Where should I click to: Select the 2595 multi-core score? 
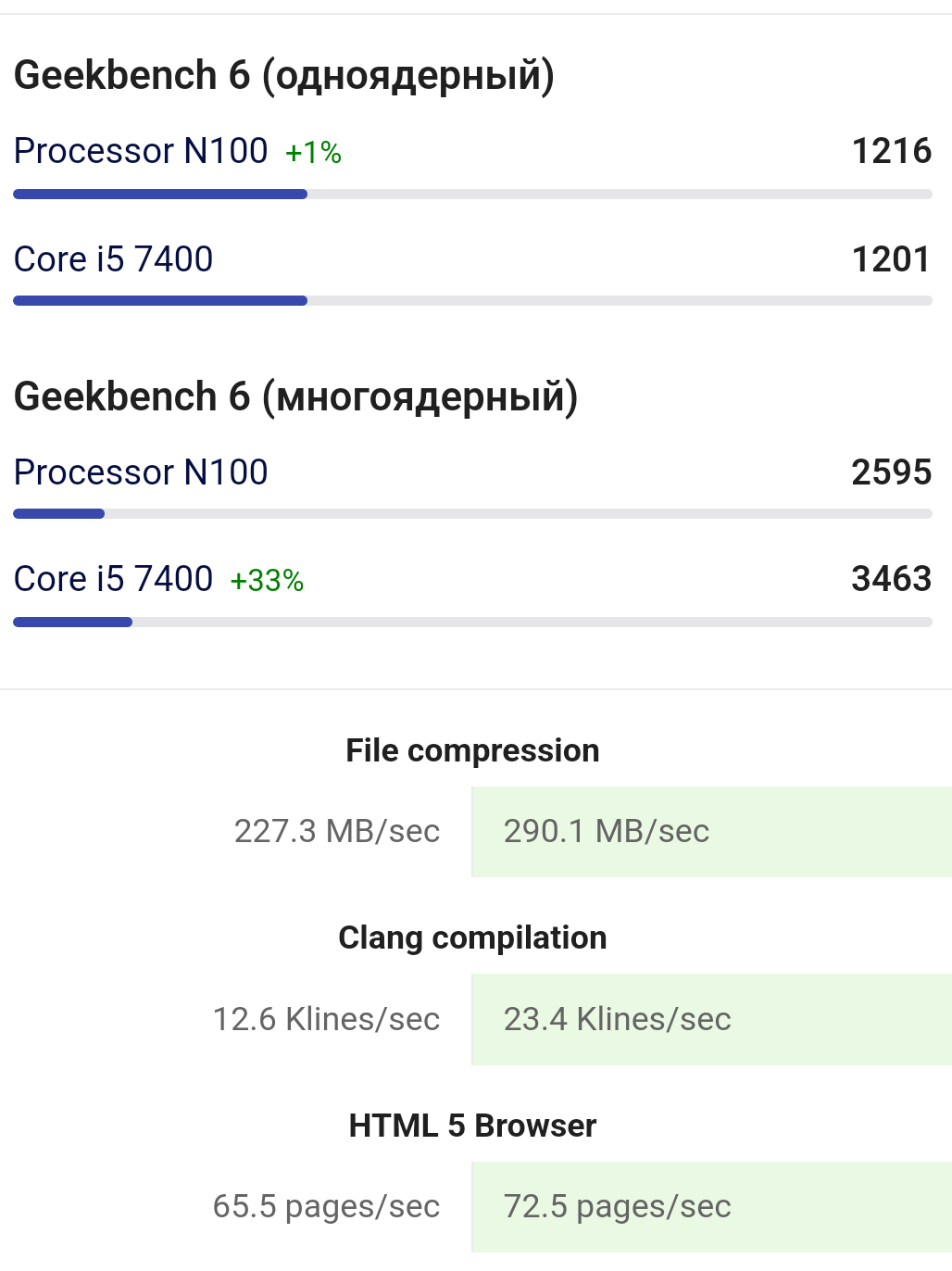tap(891, 472)
